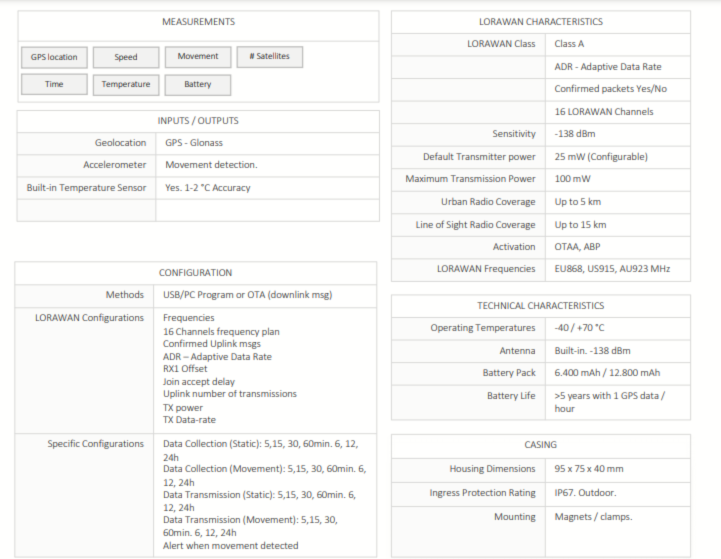
Task: Click 'Alert when movement detected' line
Action: (x=231, y=546)
